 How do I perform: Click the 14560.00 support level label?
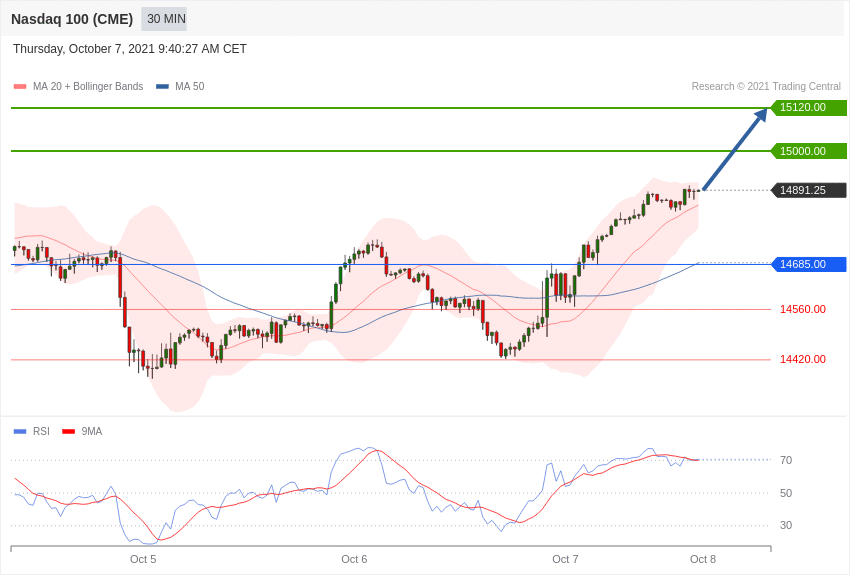click(803, 309)
